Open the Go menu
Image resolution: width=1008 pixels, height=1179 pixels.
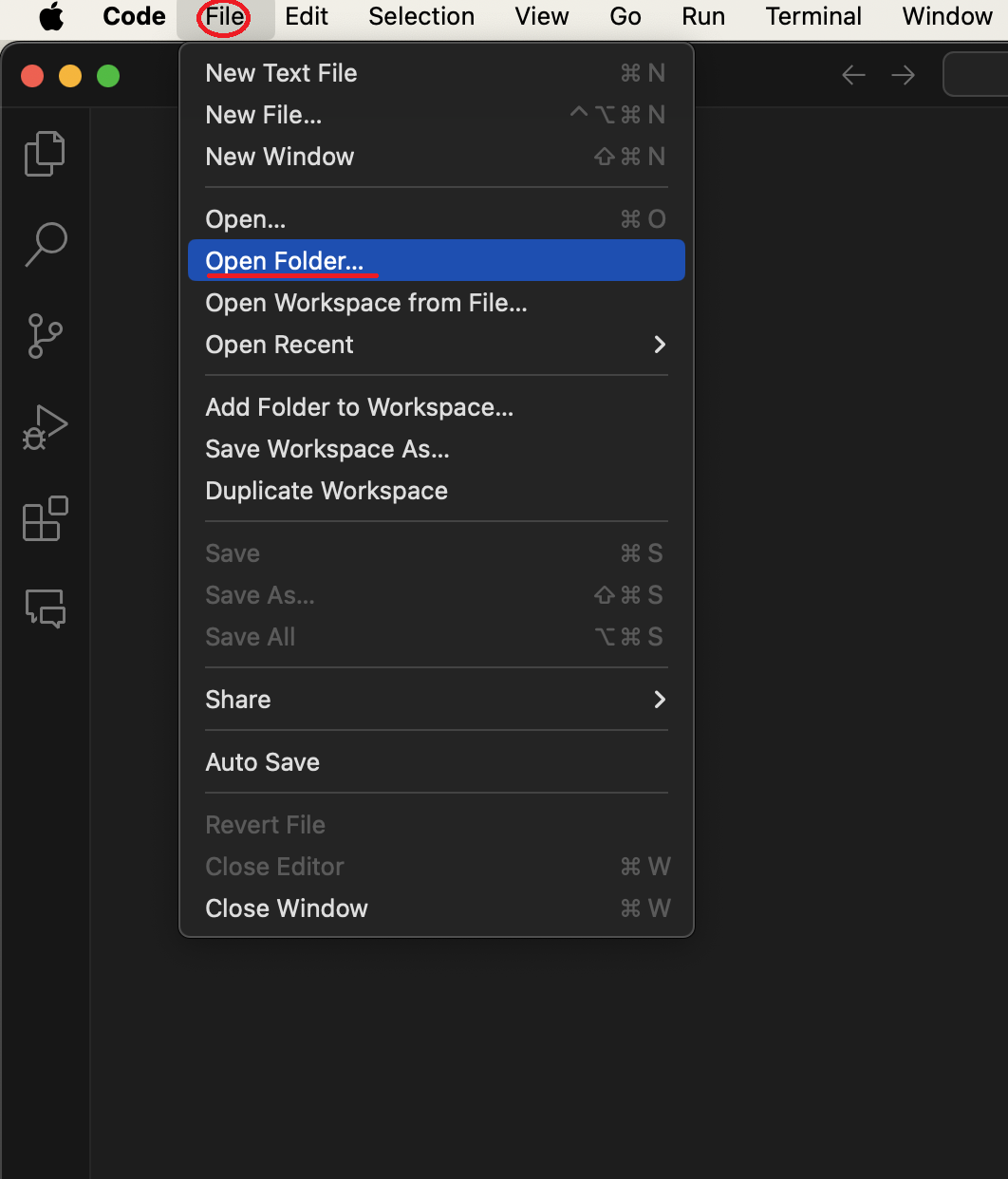(625, 17)
